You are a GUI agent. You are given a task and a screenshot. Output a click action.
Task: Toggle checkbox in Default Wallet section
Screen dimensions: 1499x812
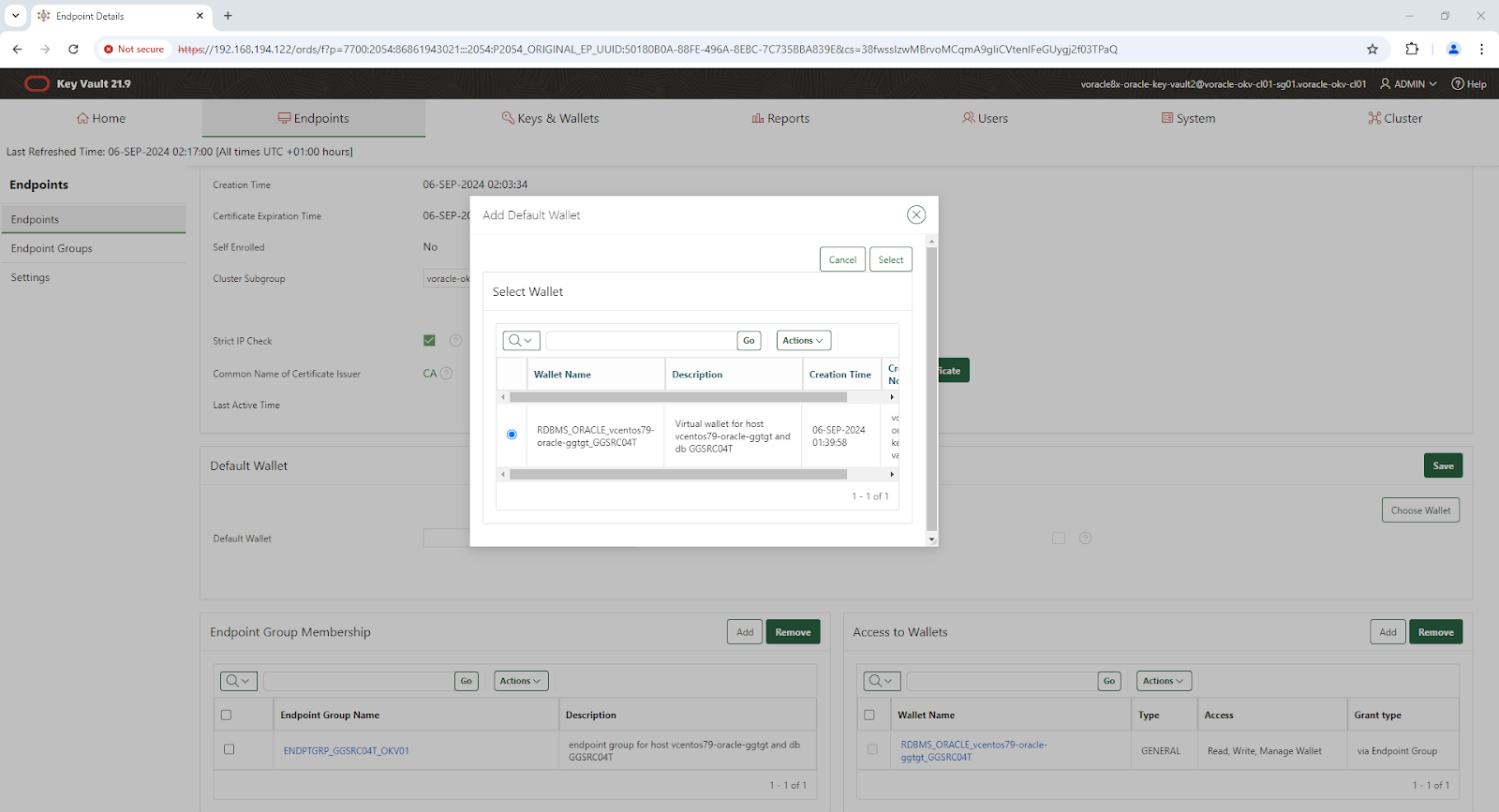[1059, 538]
